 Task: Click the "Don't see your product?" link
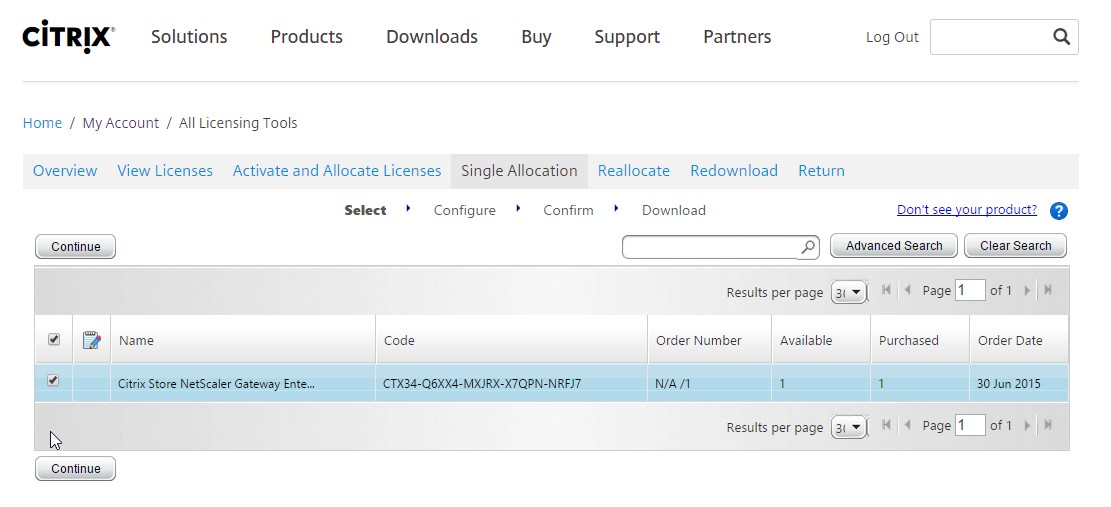(966, 210)
